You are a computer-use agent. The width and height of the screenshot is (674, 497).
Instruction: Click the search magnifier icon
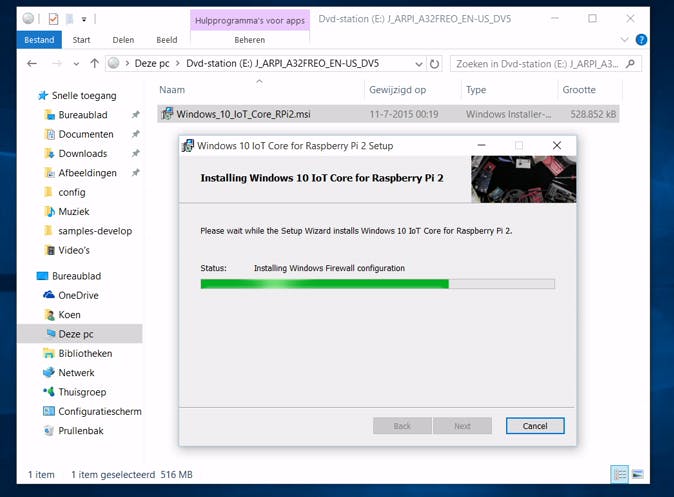630,64
